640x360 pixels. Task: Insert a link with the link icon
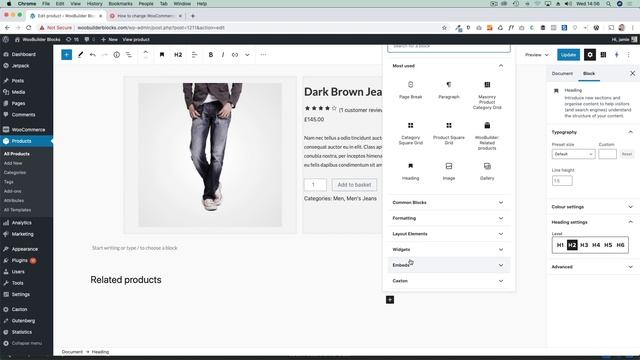pos(235,55)
